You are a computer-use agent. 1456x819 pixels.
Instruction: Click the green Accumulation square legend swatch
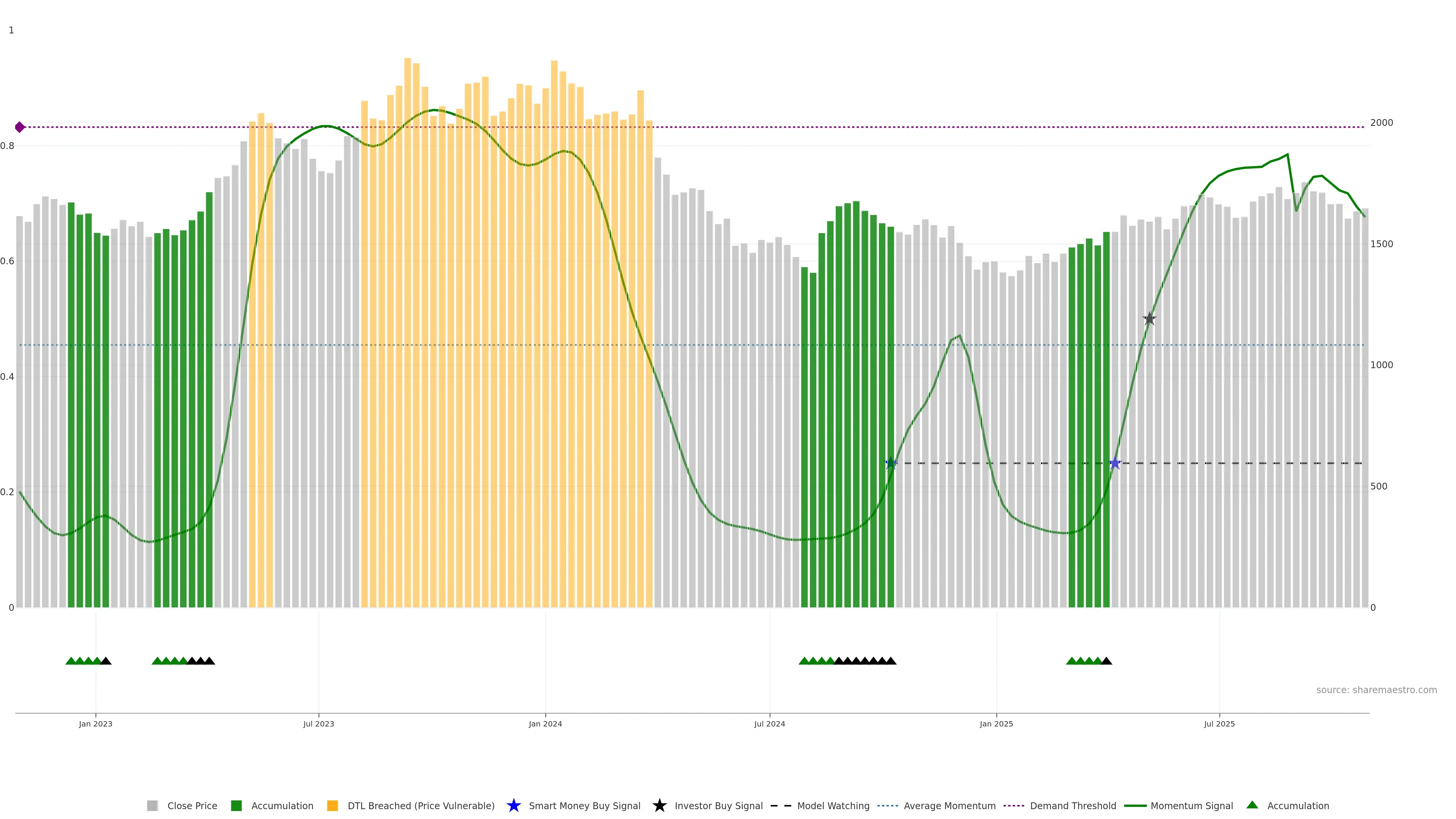(236, 805)
